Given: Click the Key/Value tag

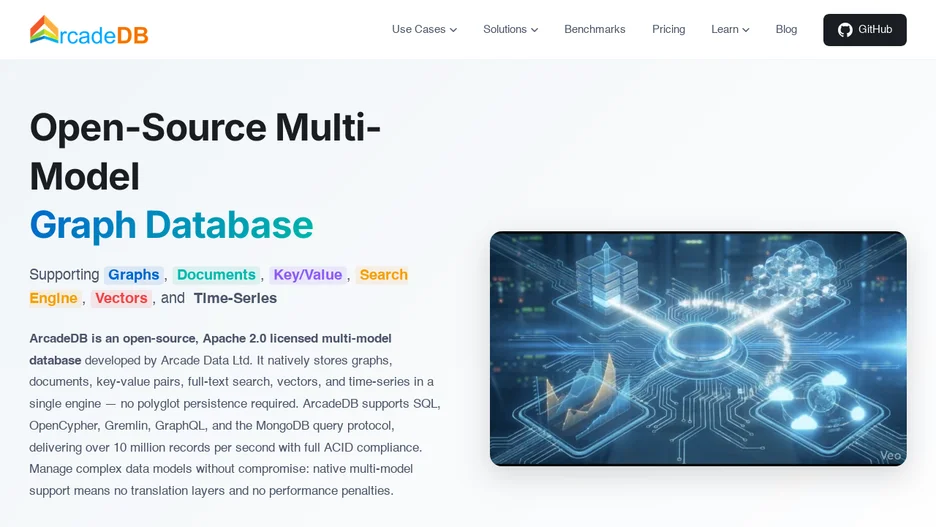Looking at the screenshot, I should tap(307, 275).
